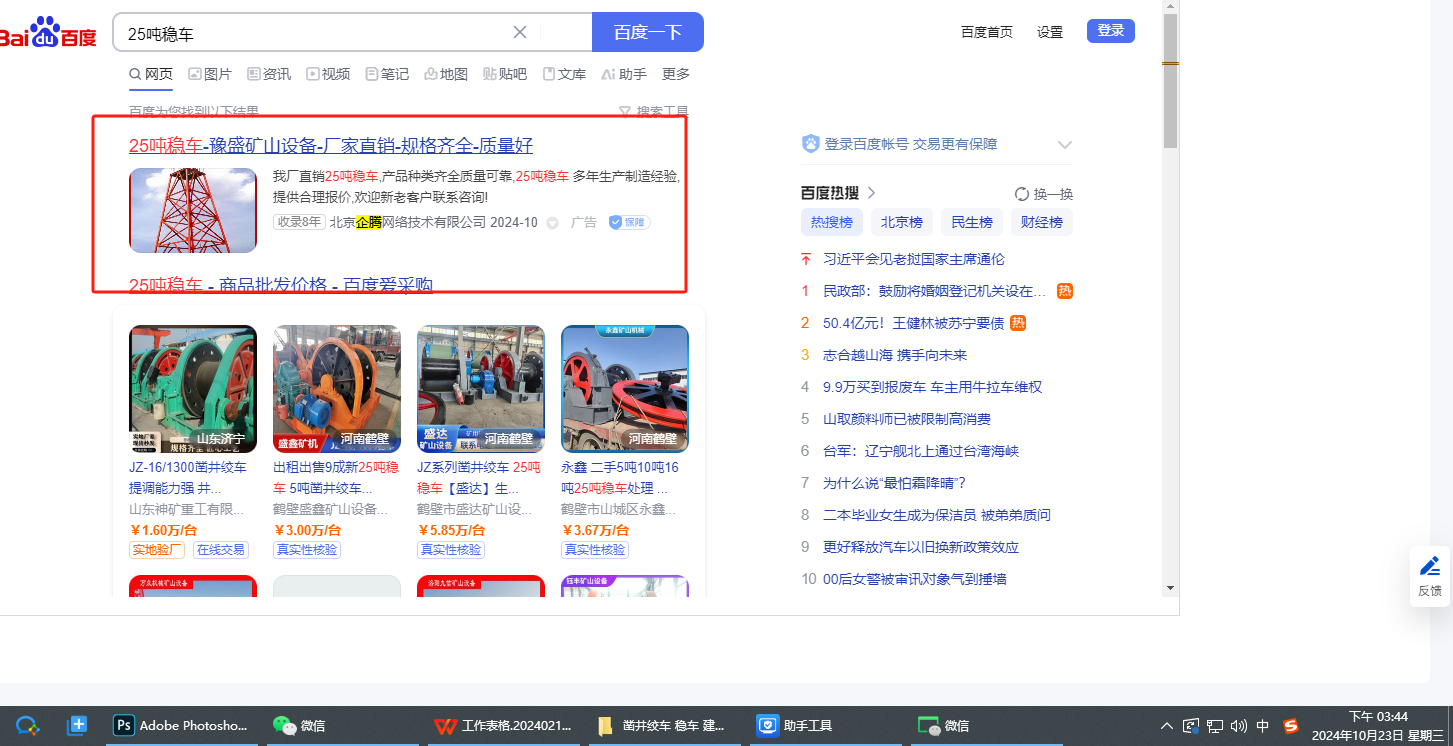Expand the 登录百度帐号 panel chevron

(1064, 145)
